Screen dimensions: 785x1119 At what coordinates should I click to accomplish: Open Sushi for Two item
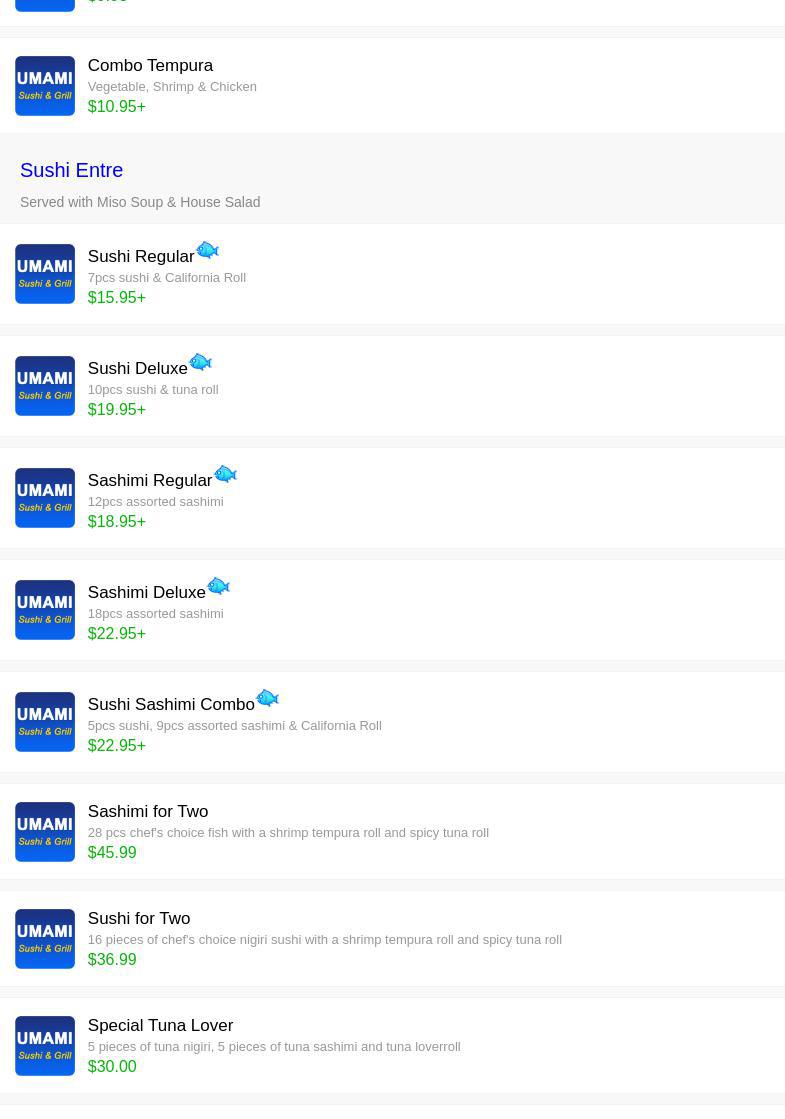coord(392,938)
